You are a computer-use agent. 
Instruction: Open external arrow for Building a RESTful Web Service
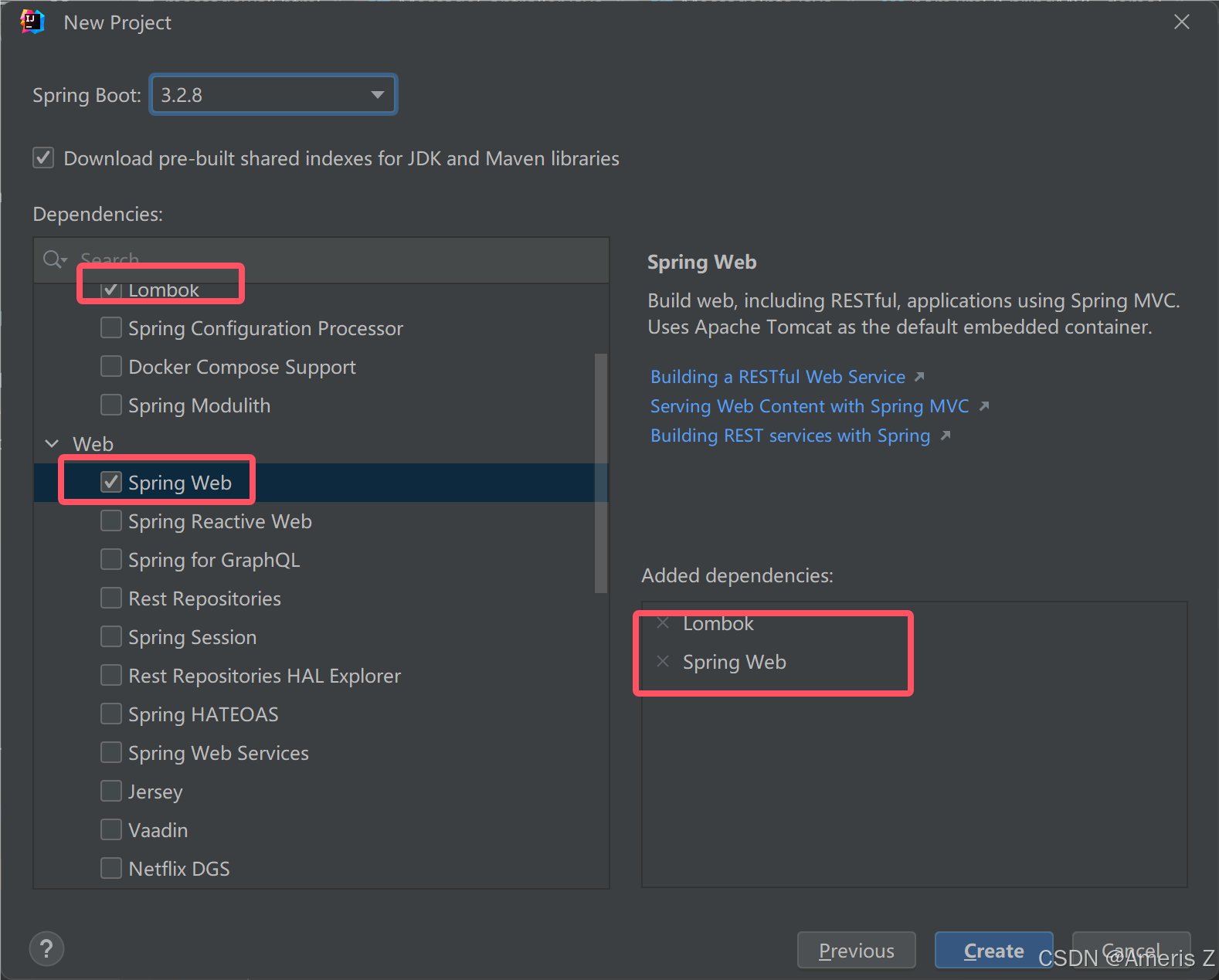[919, 377]
